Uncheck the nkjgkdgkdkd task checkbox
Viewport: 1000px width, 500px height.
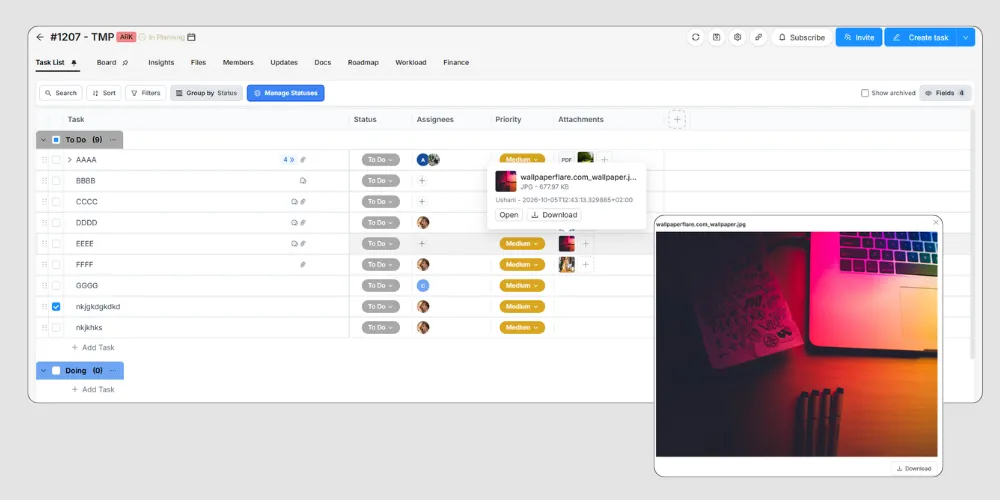tap(56, 307)
